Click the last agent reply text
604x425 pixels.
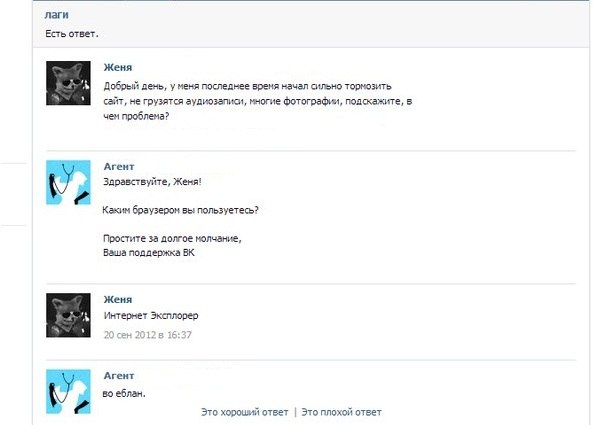coord(124,393)
